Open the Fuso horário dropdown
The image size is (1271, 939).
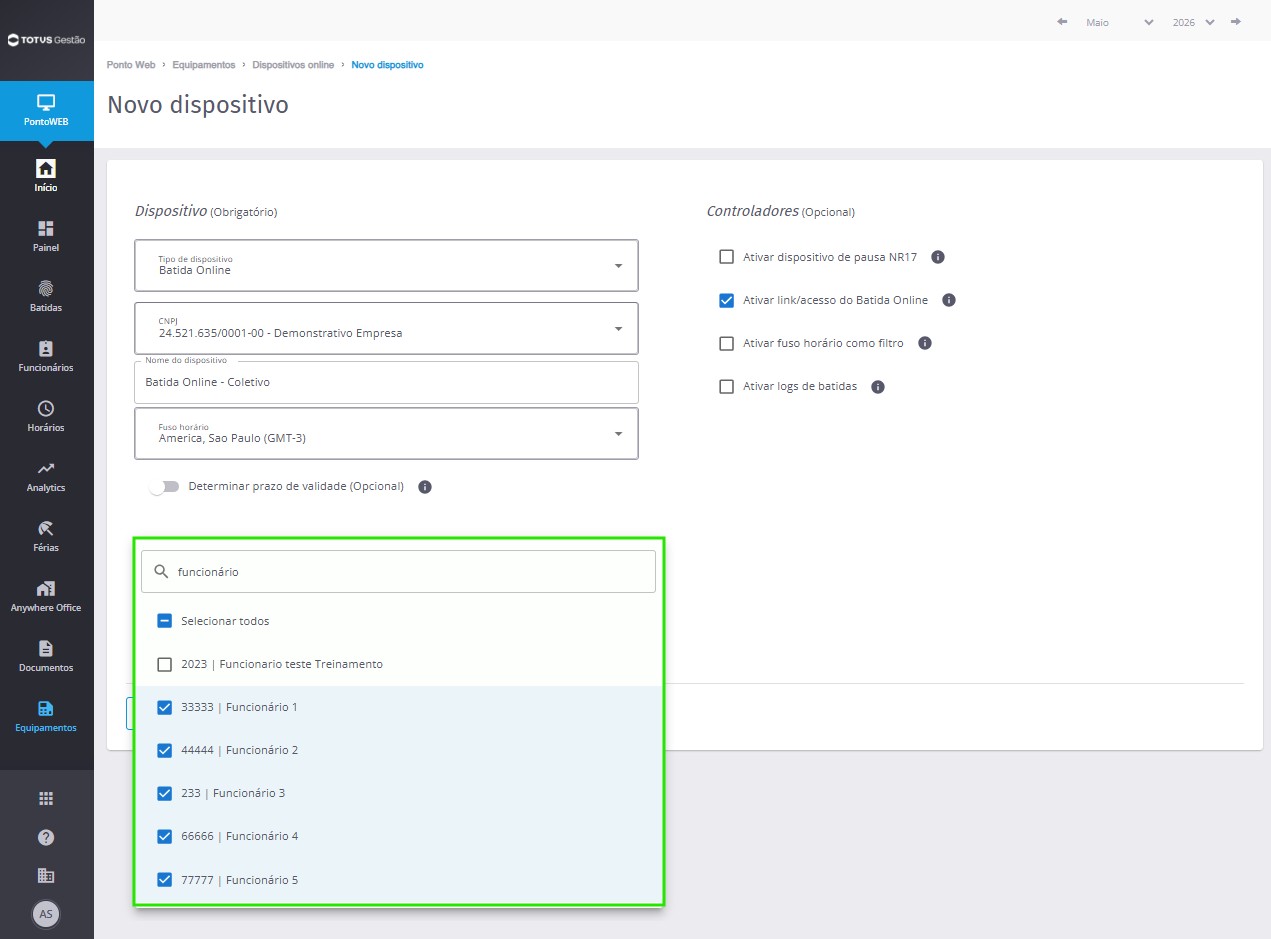(x=386, y=433)
